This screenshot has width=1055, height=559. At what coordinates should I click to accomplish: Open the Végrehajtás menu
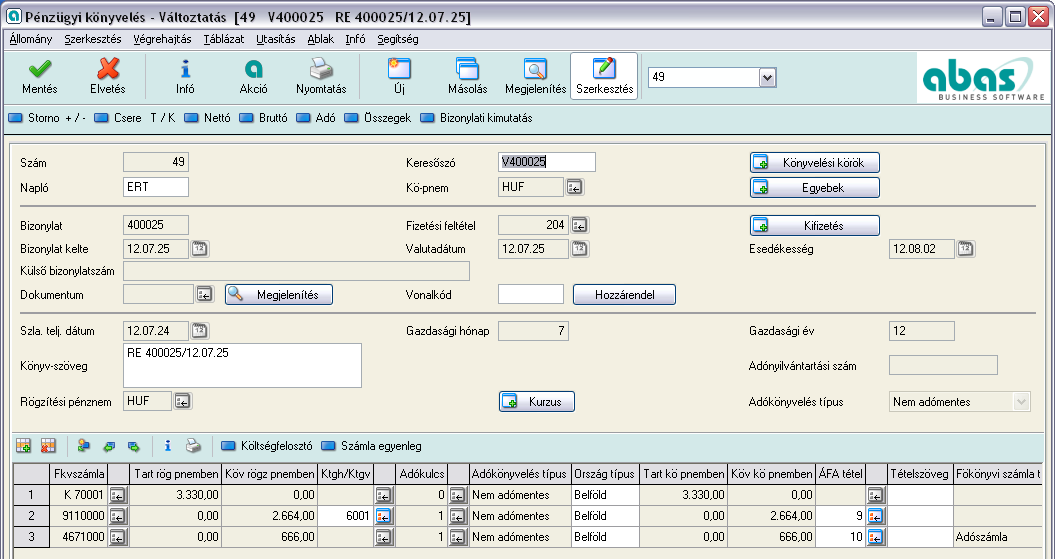coord(162,39)
